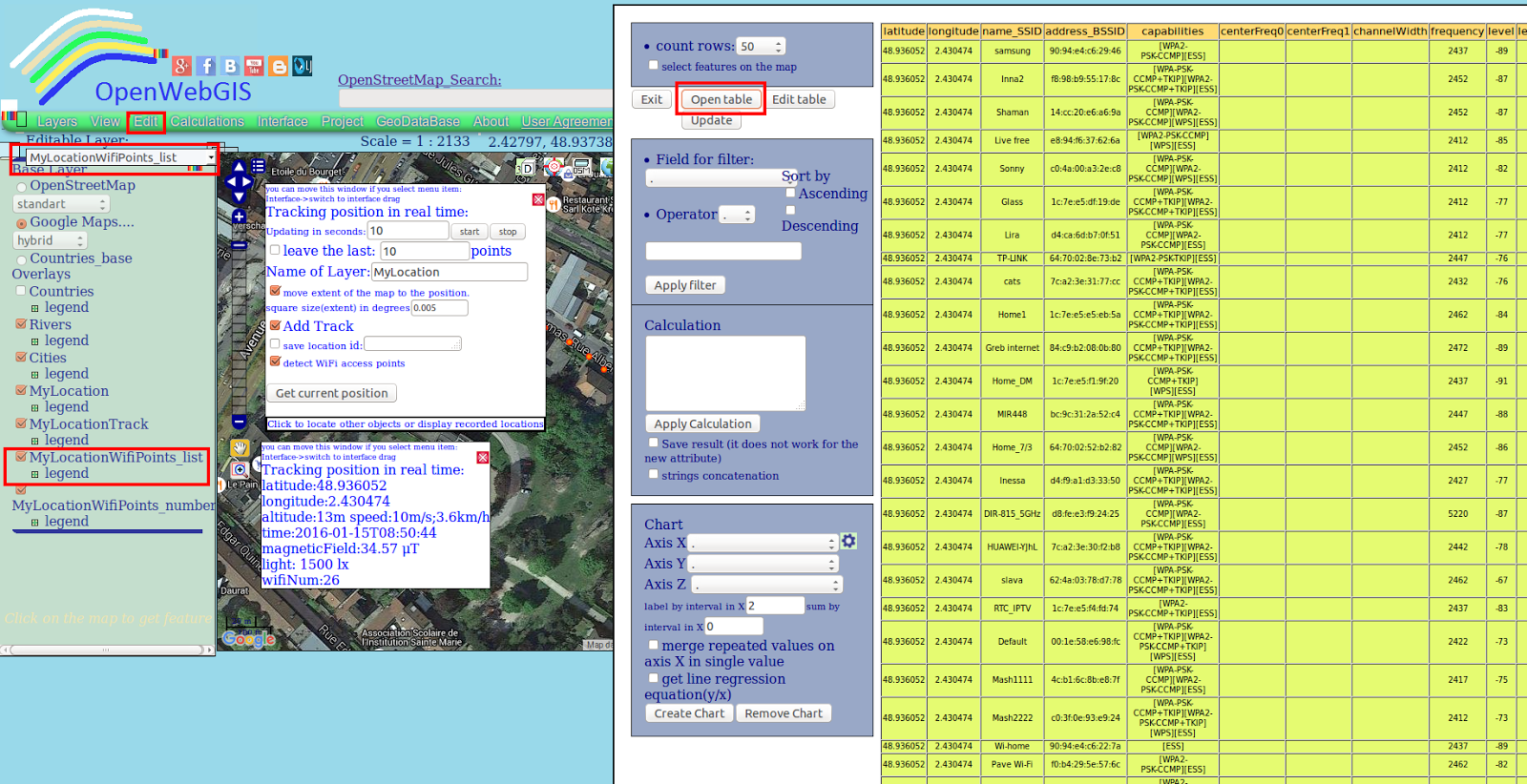Click Get current position button
Image resolution: width=1527 pixels, height=784 pixels.
pos(332,393)
